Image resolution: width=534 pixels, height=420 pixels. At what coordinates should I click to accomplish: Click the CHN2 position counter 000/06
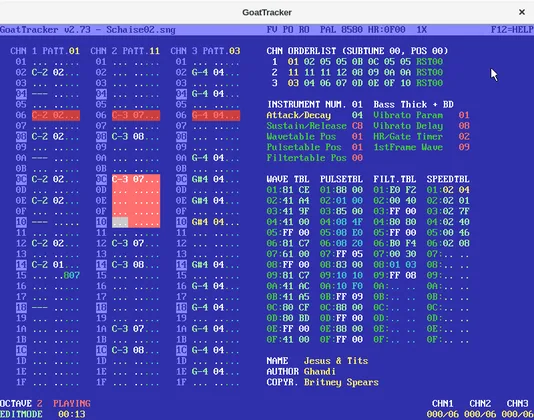tap(480, 414)
